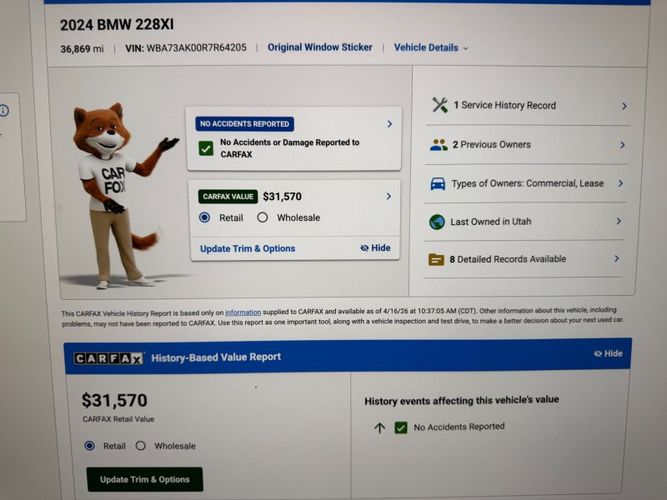Choose Wholesale in History-Based Value Report

click(141, 446)
